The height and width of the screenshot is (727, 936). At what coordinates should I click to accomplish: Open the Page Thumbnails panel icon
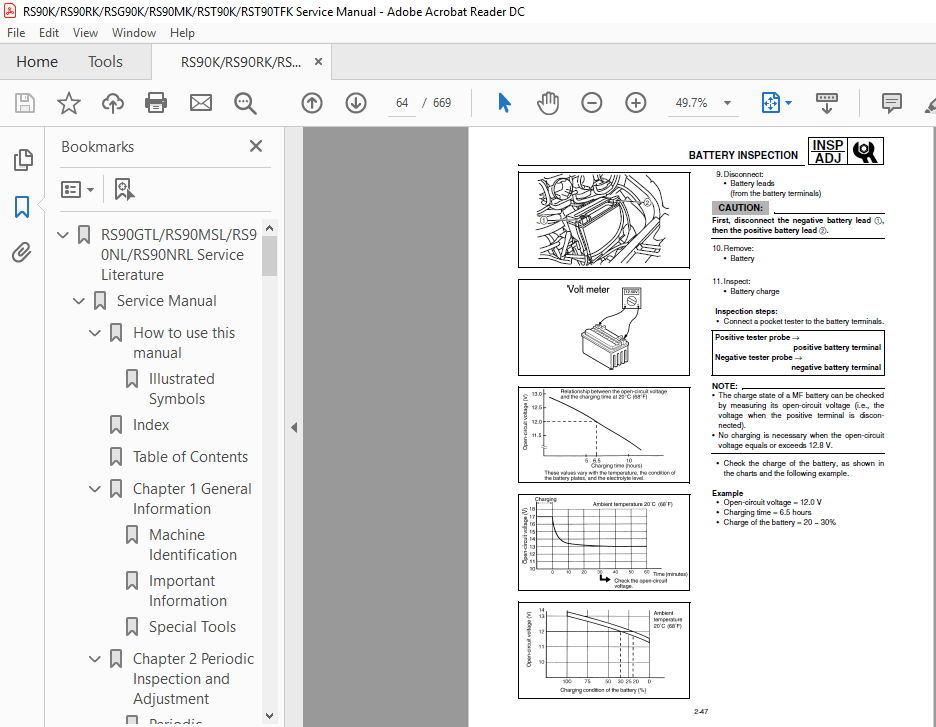pos(23,160)
